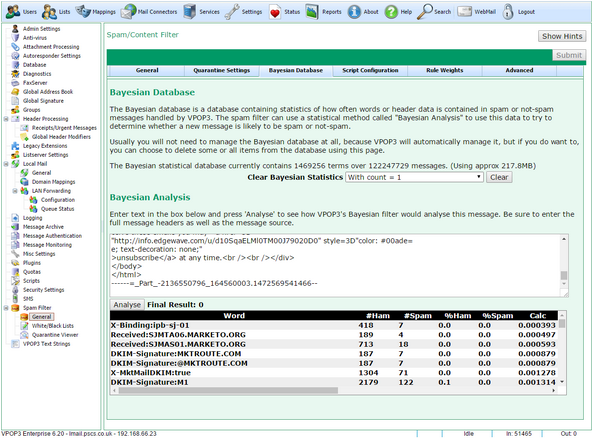Click the Clear button
The height and width of the screenshot is (438, 593).
click(499, 177)
